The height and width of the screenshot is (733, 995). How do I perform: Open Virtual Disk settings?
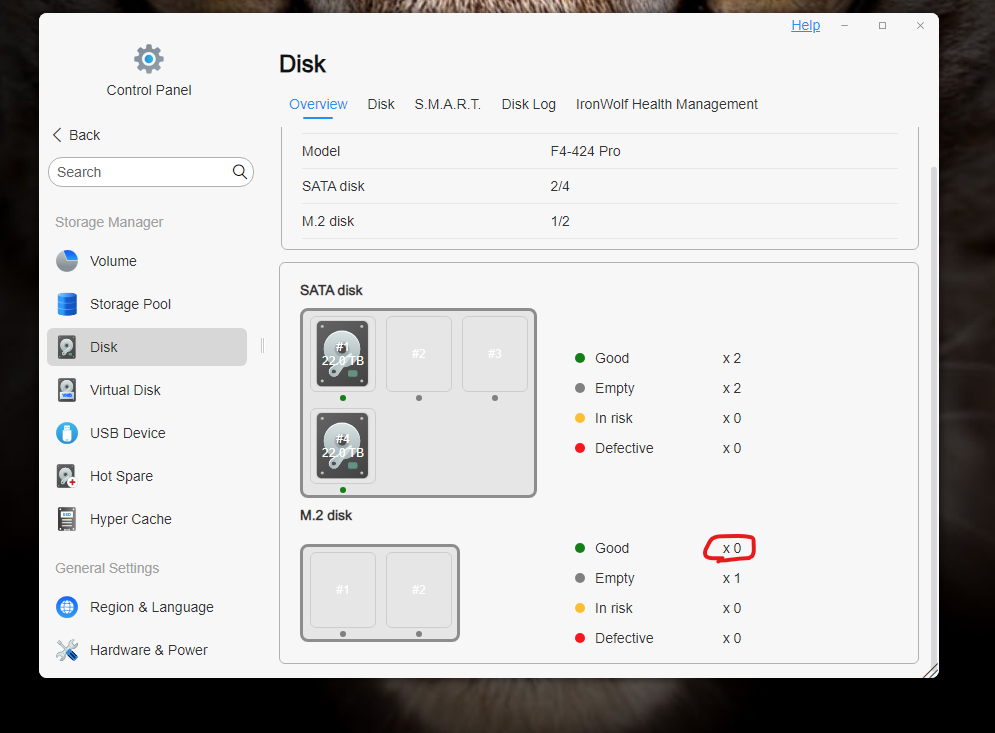pos(147,390)
